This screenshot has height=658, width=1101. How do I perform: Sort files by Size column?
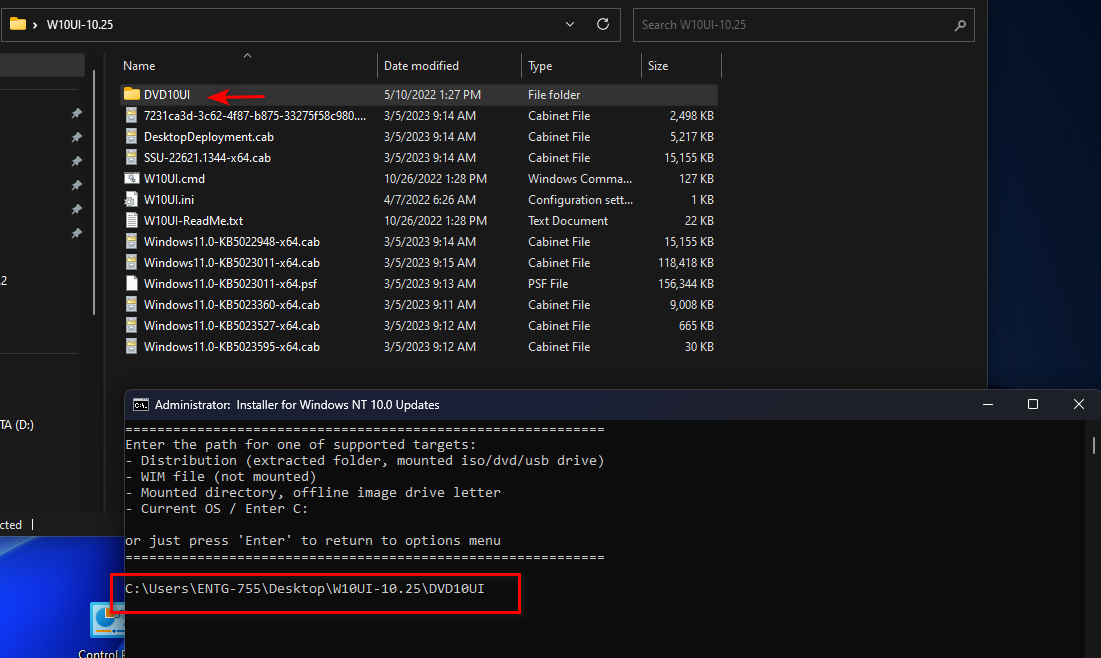click(x=658, y=66)
